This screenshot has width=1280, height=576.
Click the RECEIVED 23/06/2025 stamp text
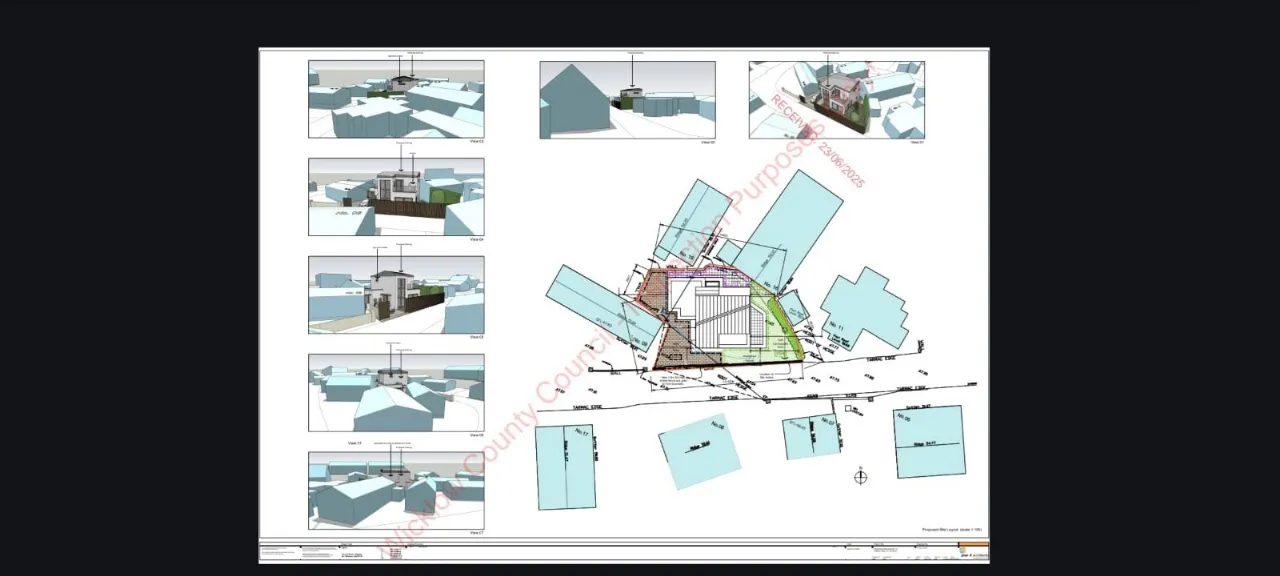click(x=815, y=140)
